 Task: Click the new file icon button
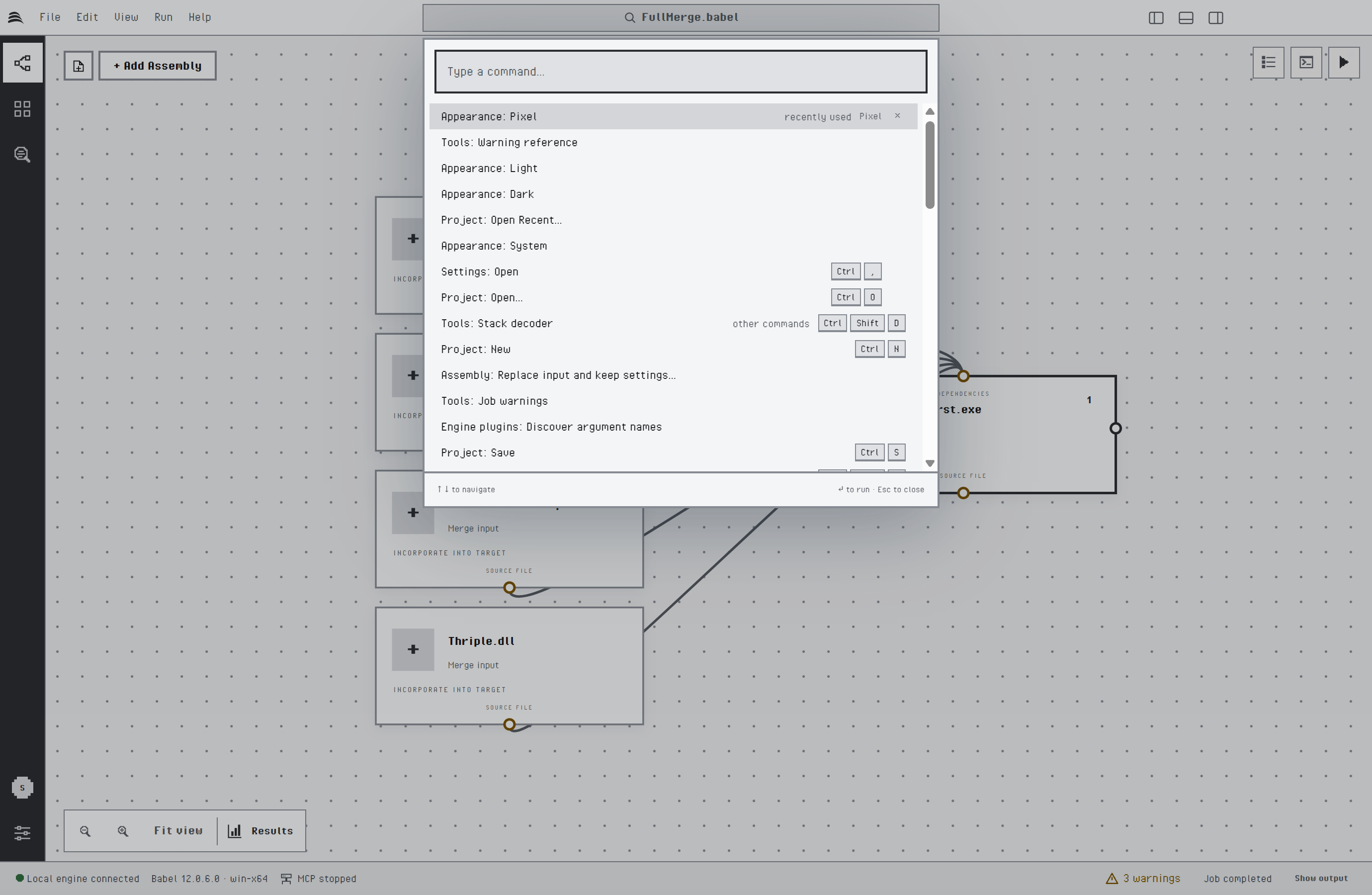(79, 66)
